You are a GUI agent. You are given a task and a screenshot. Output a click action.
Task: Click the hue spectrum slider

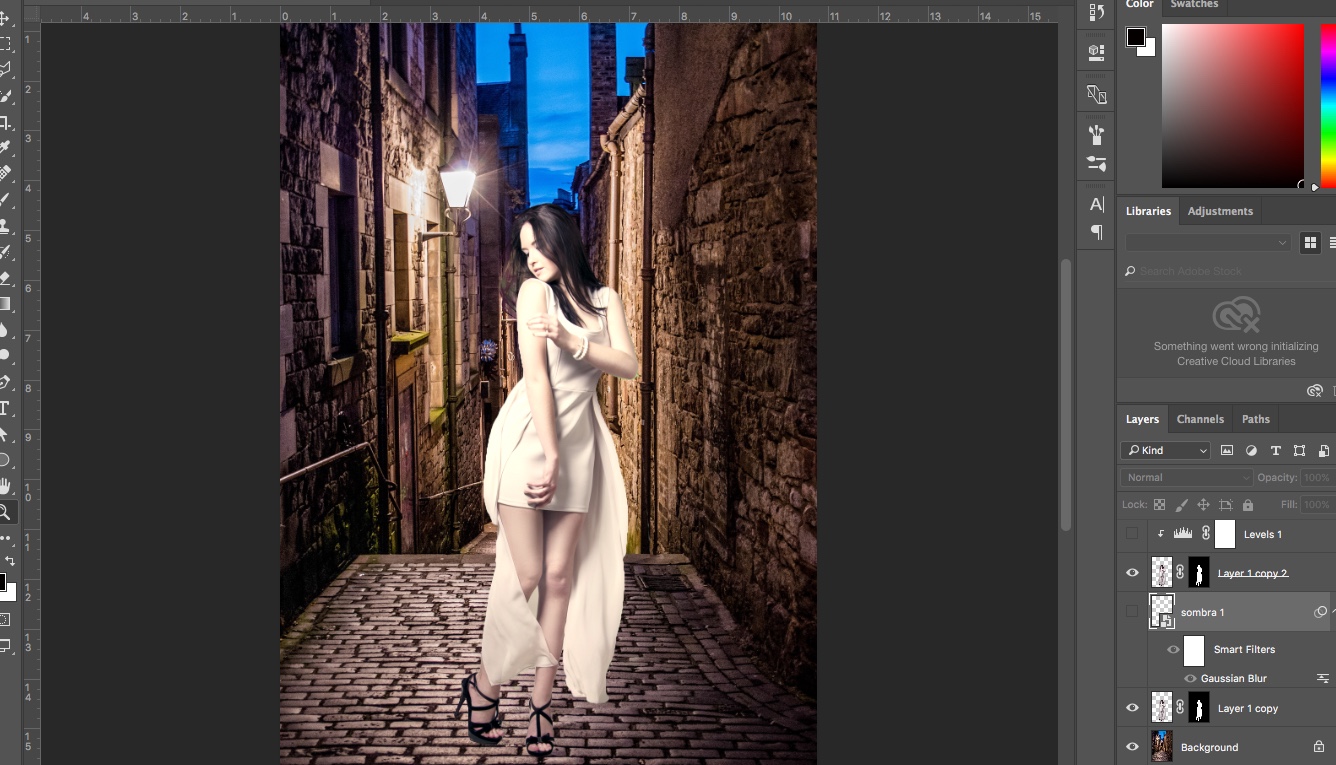tap(1328, 105)
